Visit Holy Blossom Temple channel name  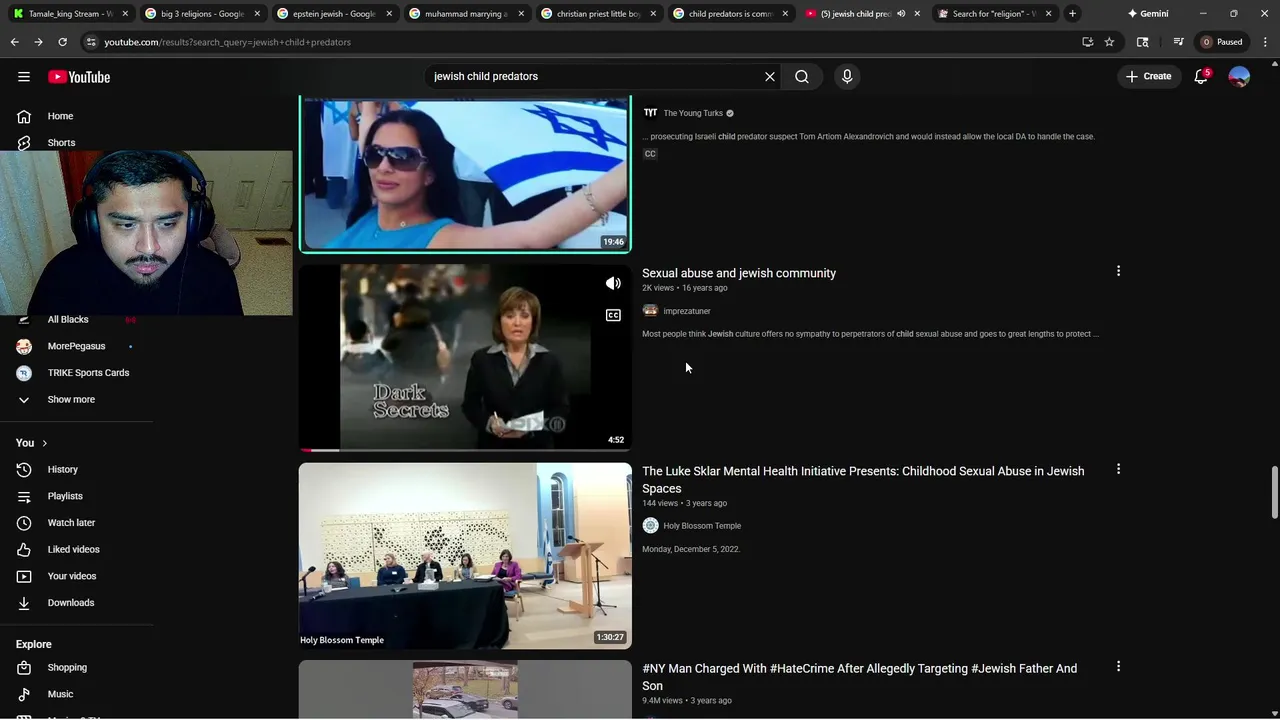click(702, 526)
